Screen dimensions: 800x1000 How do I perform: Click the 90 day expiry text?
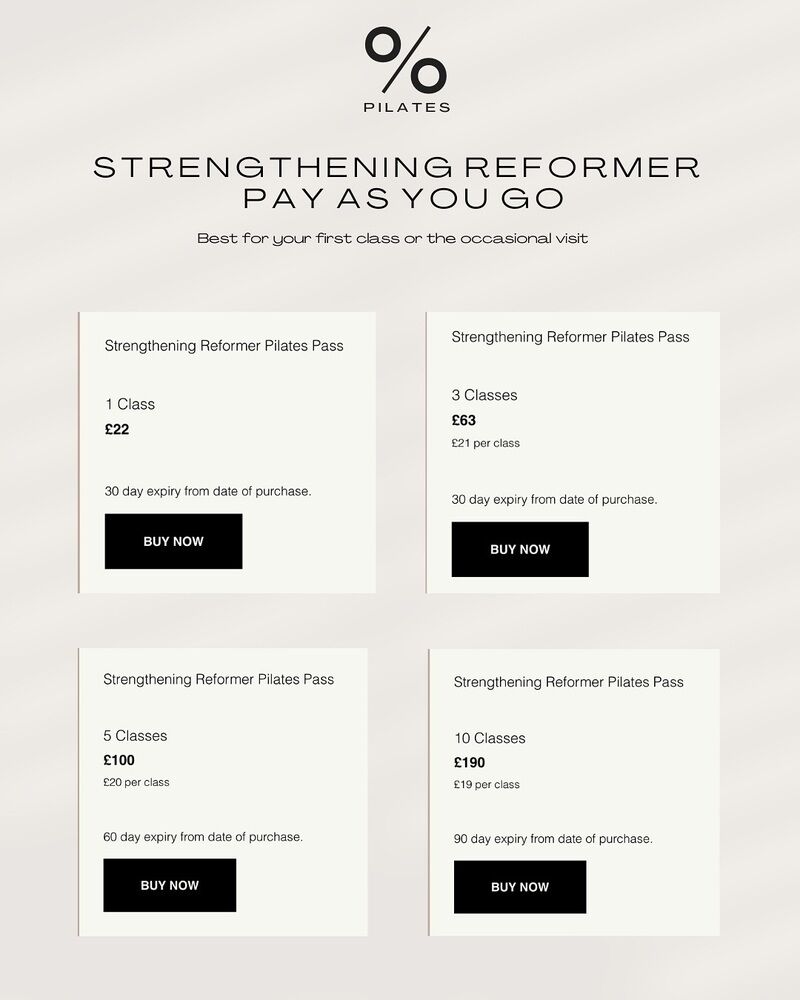[553, 839]
